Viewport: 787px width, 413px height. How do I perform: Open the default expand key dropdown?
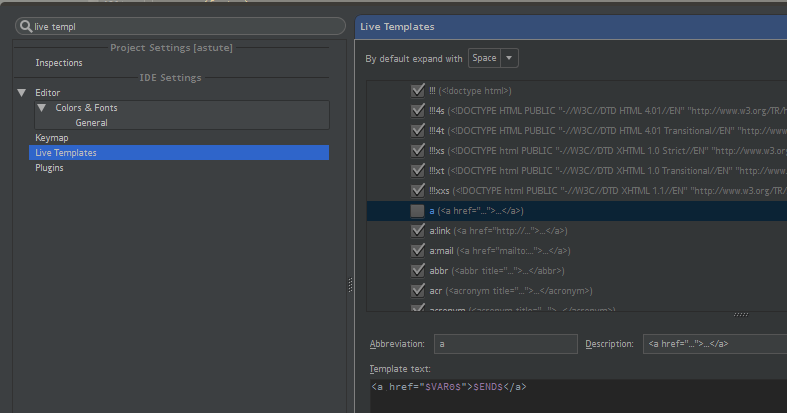(x=510, y=59)
